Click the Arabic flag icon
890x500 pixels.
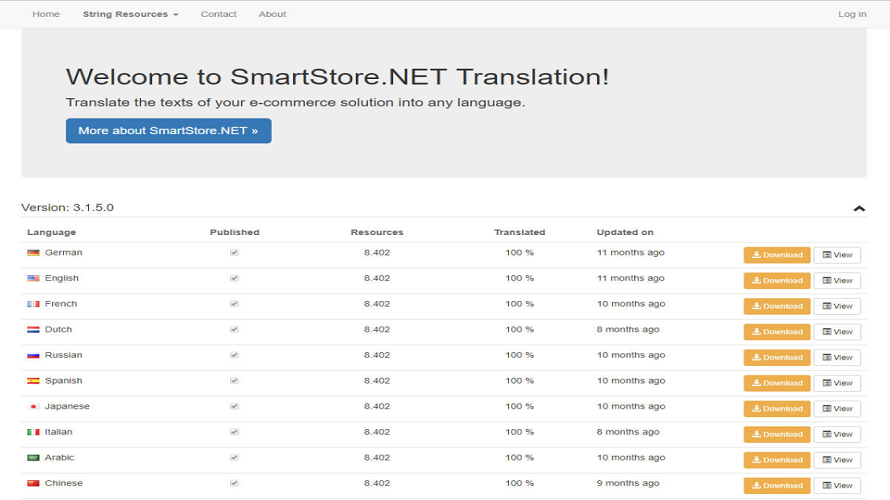33,457
